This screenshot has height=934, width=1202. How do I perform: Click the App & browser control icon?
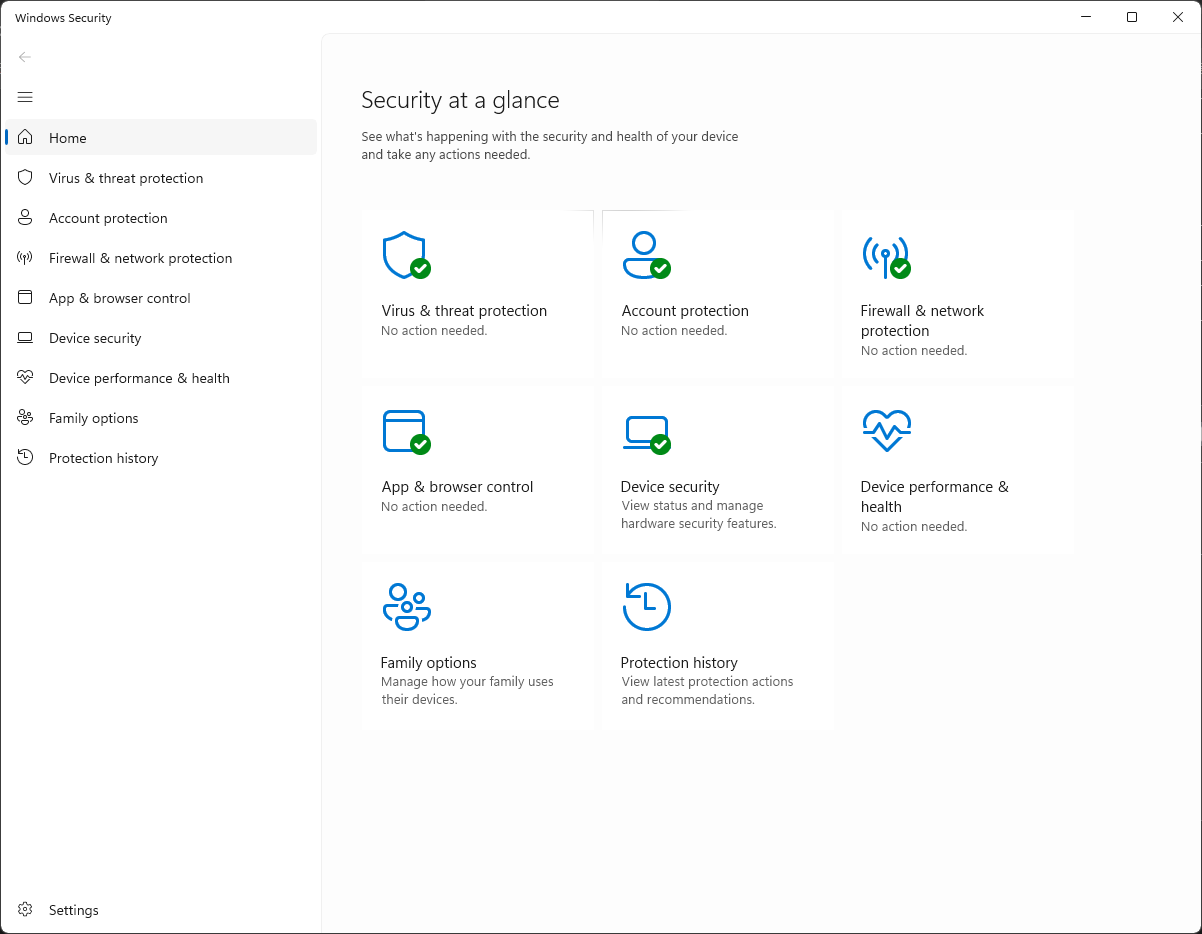[405, 430]
